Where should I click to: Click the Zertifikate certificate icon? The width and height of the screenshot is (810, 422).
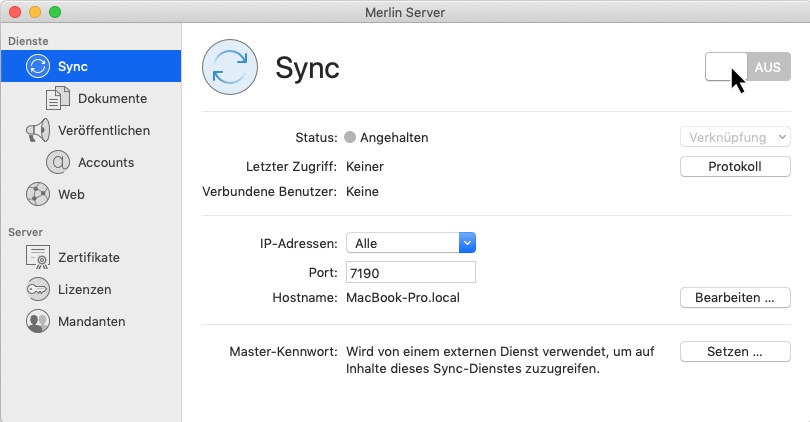(38, 257)
